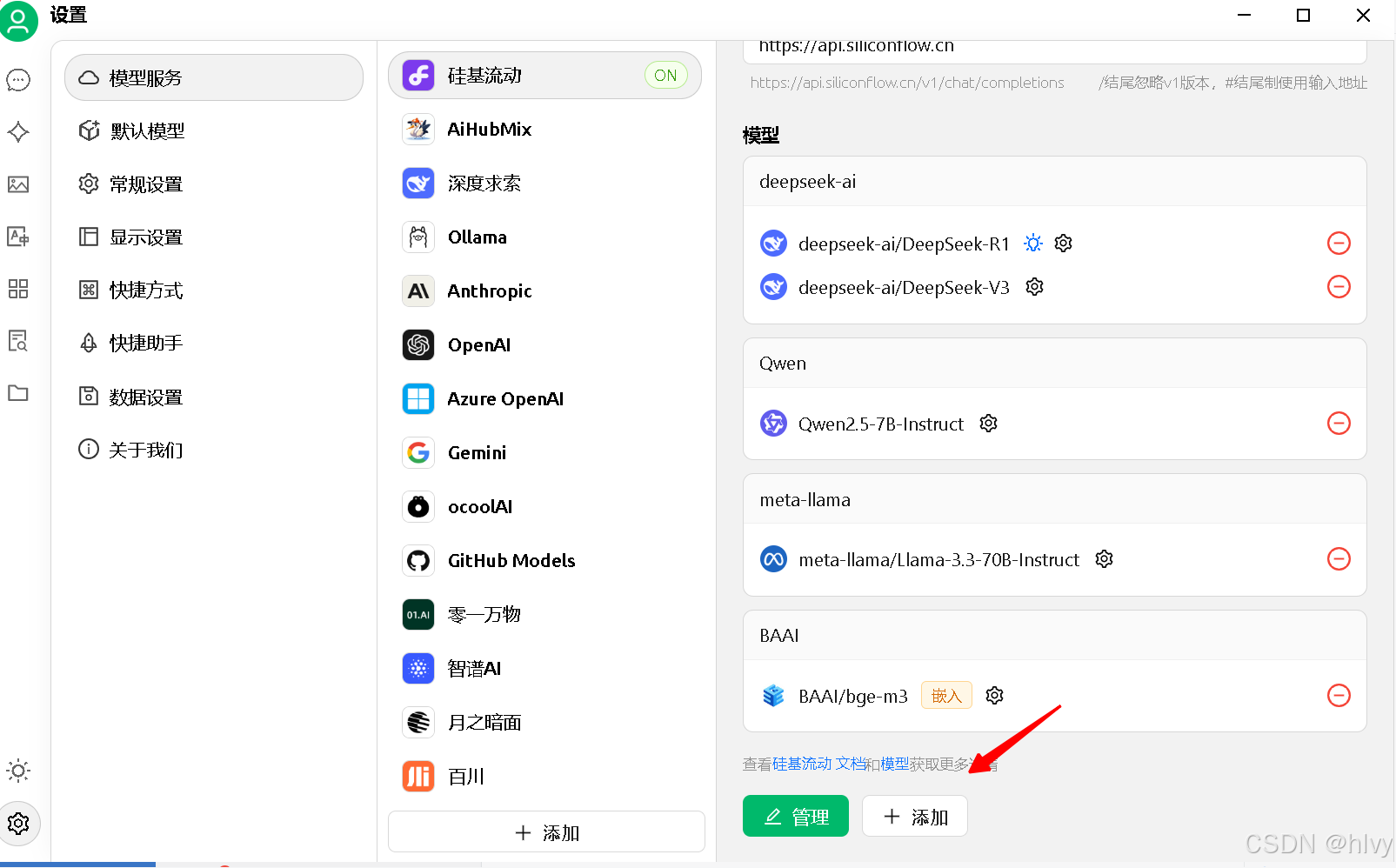Select the Anthropic provider
This screenshot has width=1396, height=868.
click(x=544, y=291)
